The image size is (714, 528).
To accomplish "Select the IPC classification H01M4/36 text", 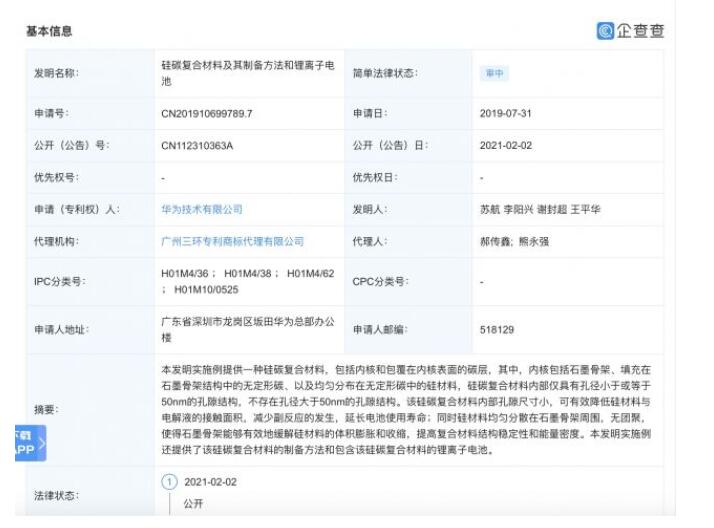I will click(184, 274).
